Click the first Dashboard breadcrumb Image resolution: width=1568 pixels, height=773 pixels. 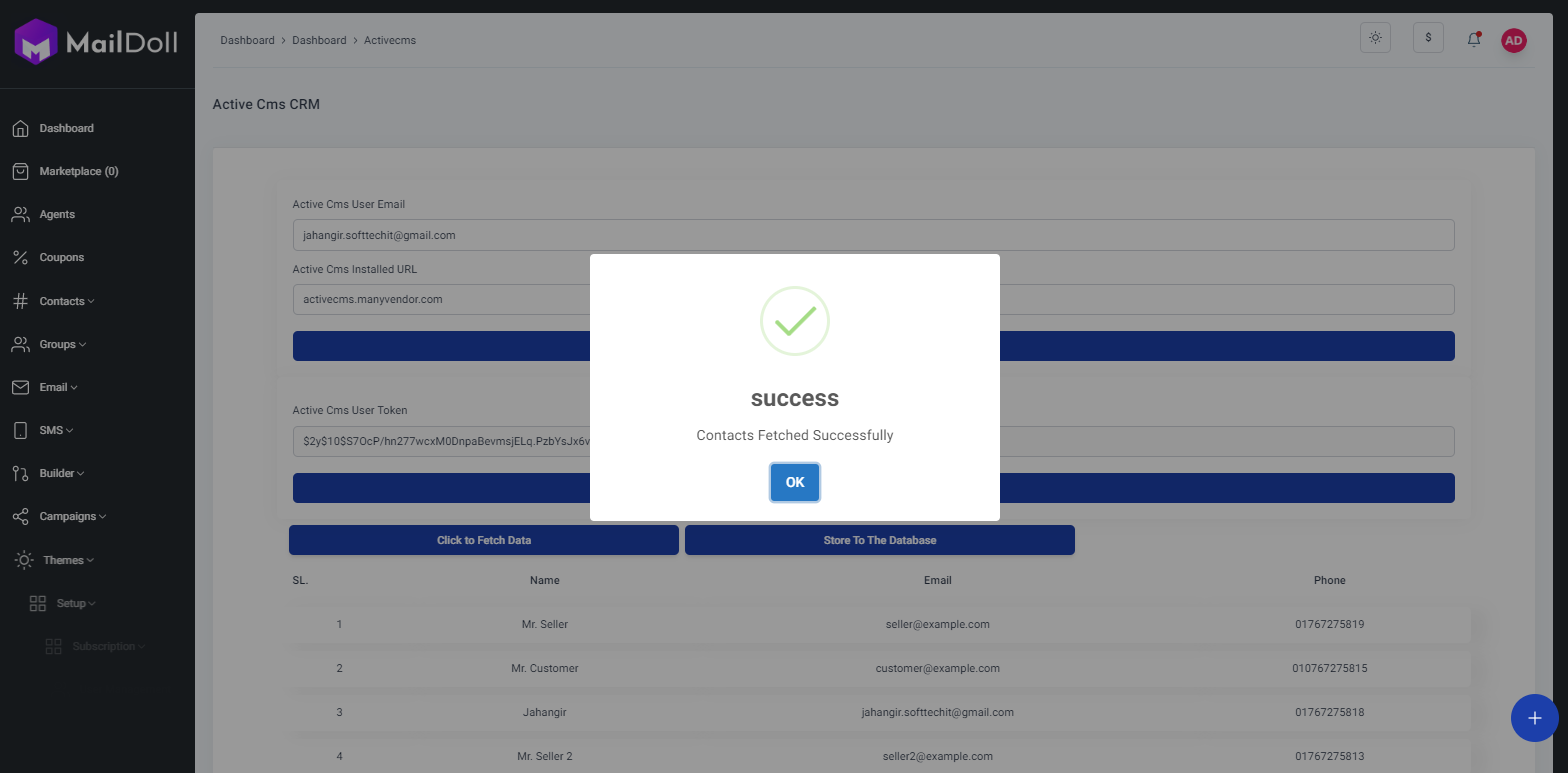coord(247,40)
